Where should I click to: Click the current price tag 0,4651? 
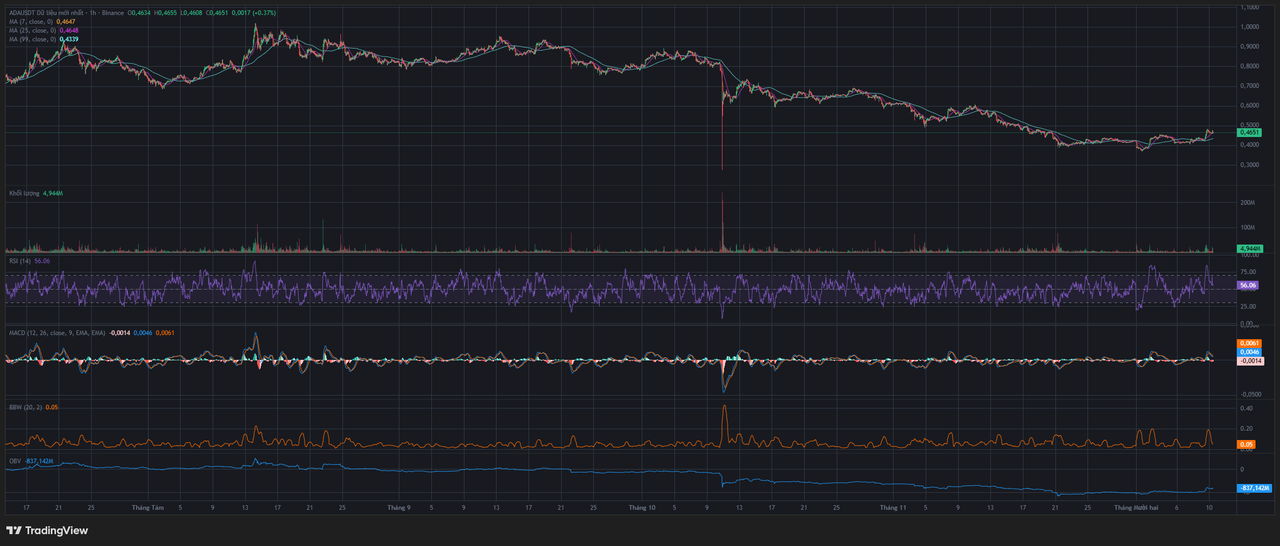(1250, 132)
